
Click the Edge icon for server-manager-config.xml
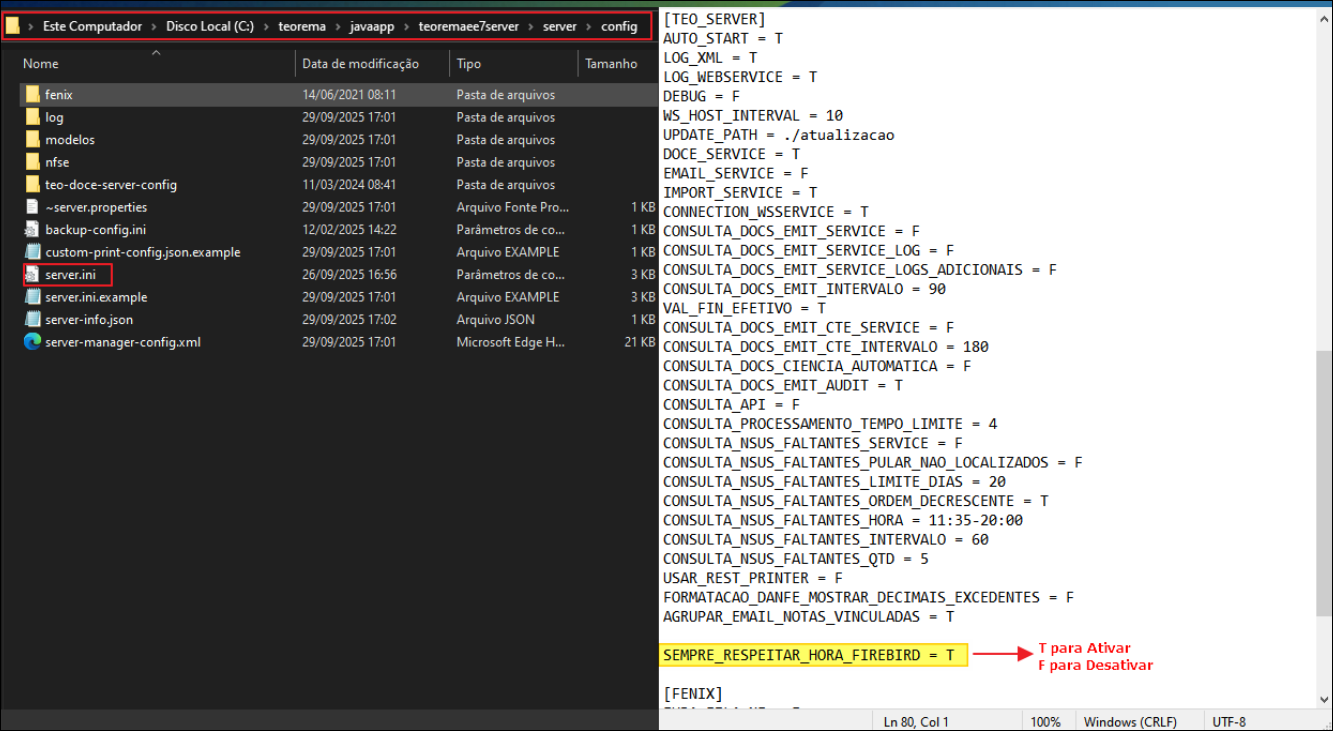pos(32,342)
